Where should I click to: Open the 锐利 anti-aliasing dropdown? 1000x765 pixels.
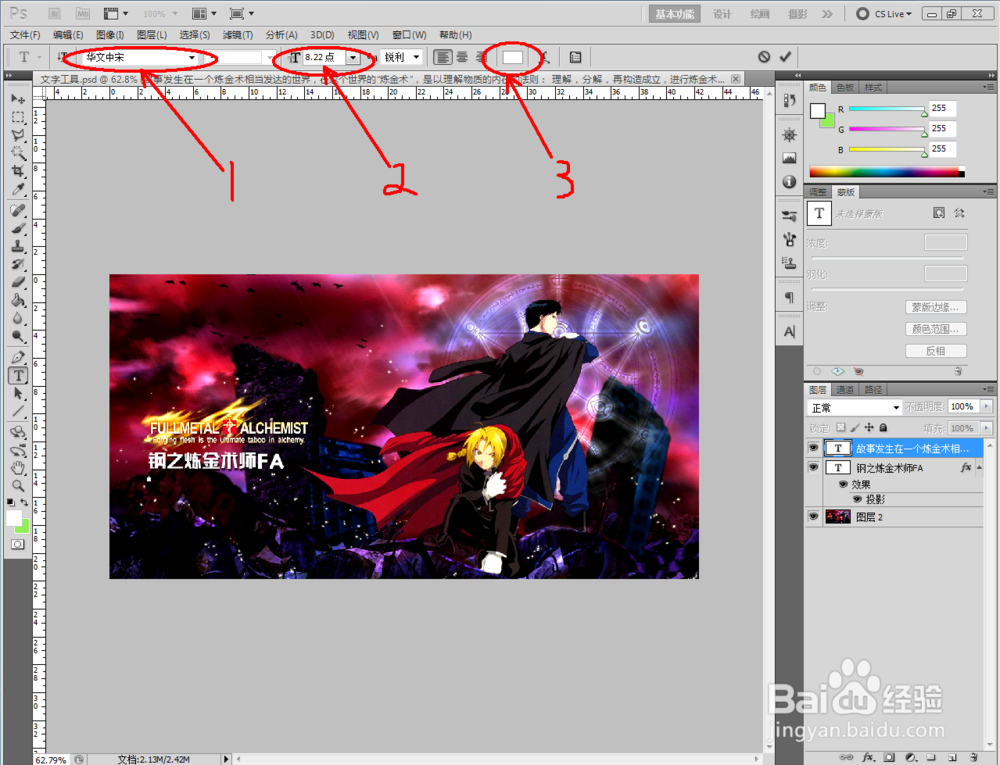(416, 57)
